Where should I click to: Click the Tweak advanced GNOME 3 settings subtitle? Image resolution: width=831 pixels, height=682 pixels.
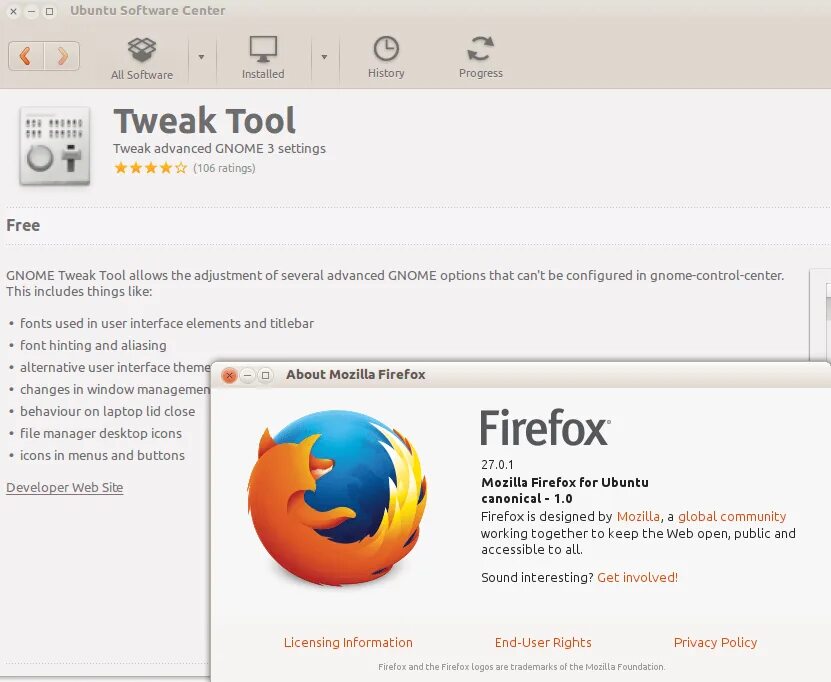click(219, 148)
